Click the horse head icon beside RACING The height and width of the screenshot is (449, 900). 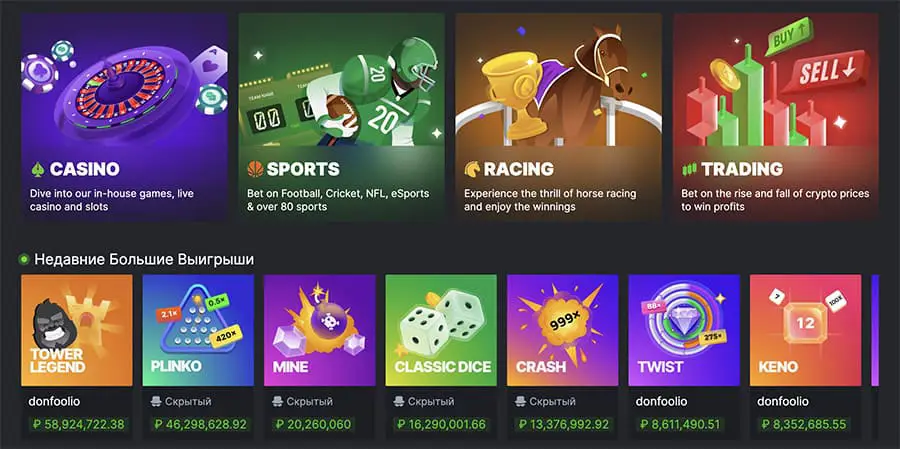(x=472, y=169)
